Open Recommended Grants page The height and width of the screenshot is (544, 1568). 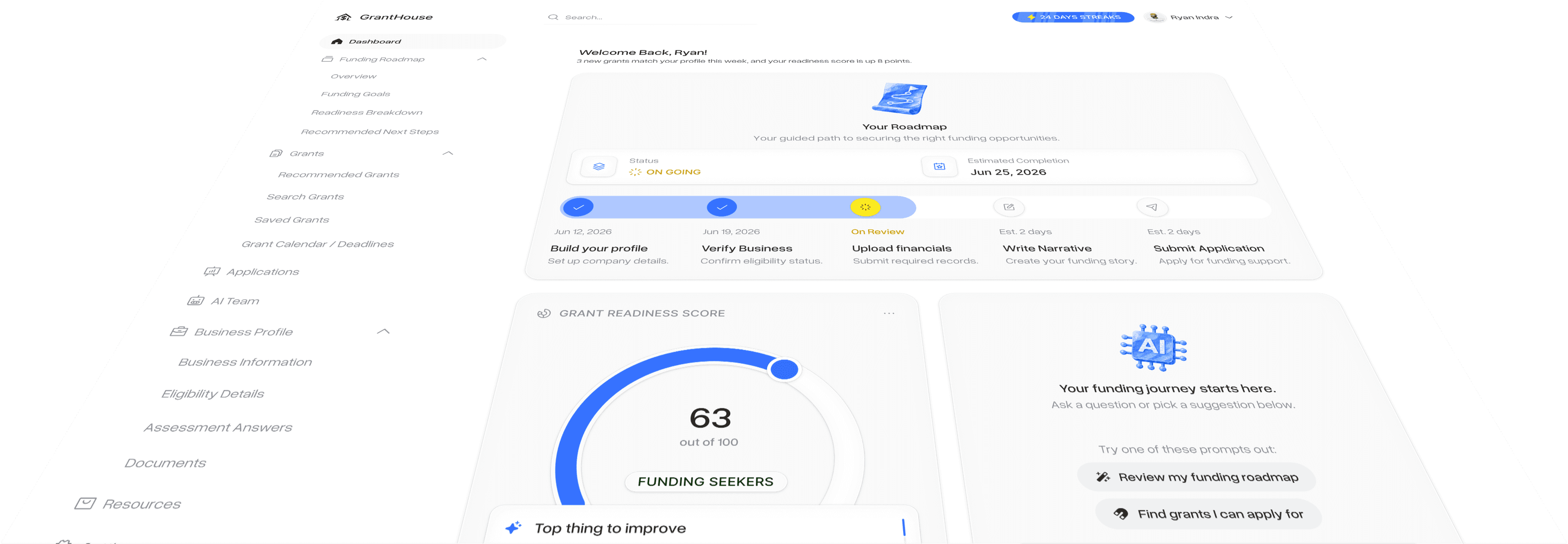click(x=339, y=175)
